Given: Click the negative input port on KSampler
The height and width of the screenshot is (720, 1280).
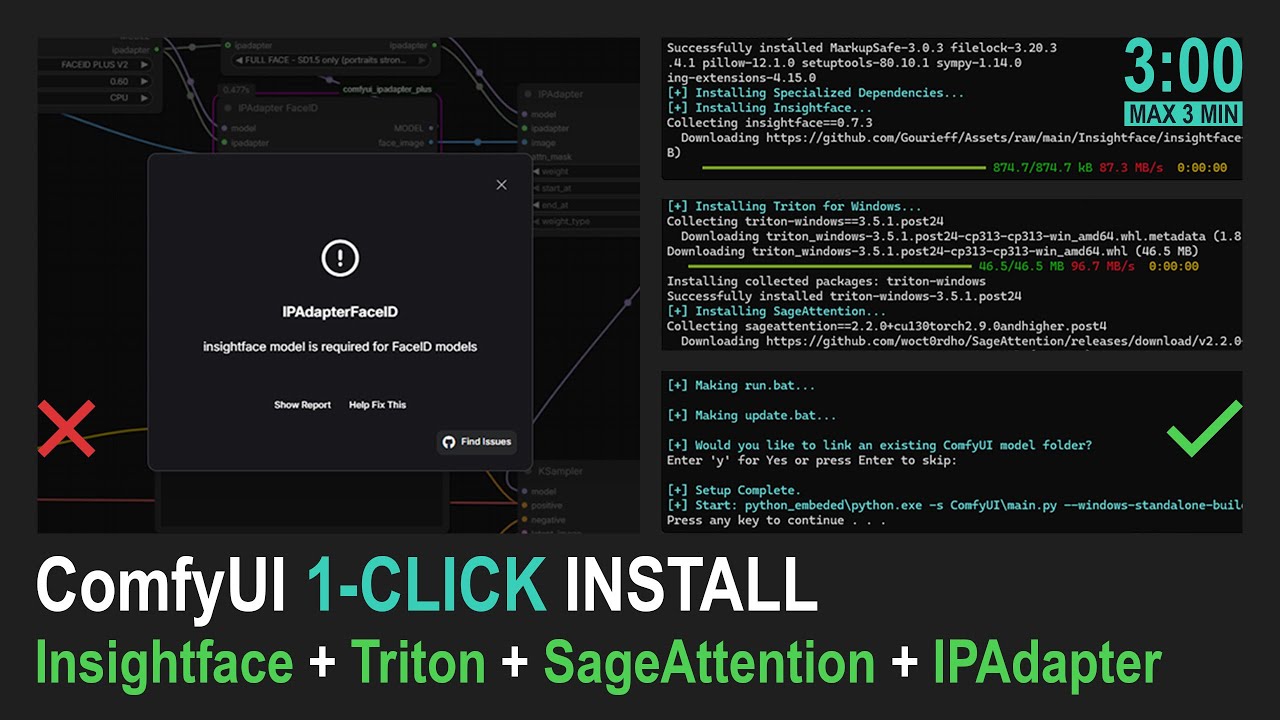Looking at the screenshot, I should [x=526, y=520].
